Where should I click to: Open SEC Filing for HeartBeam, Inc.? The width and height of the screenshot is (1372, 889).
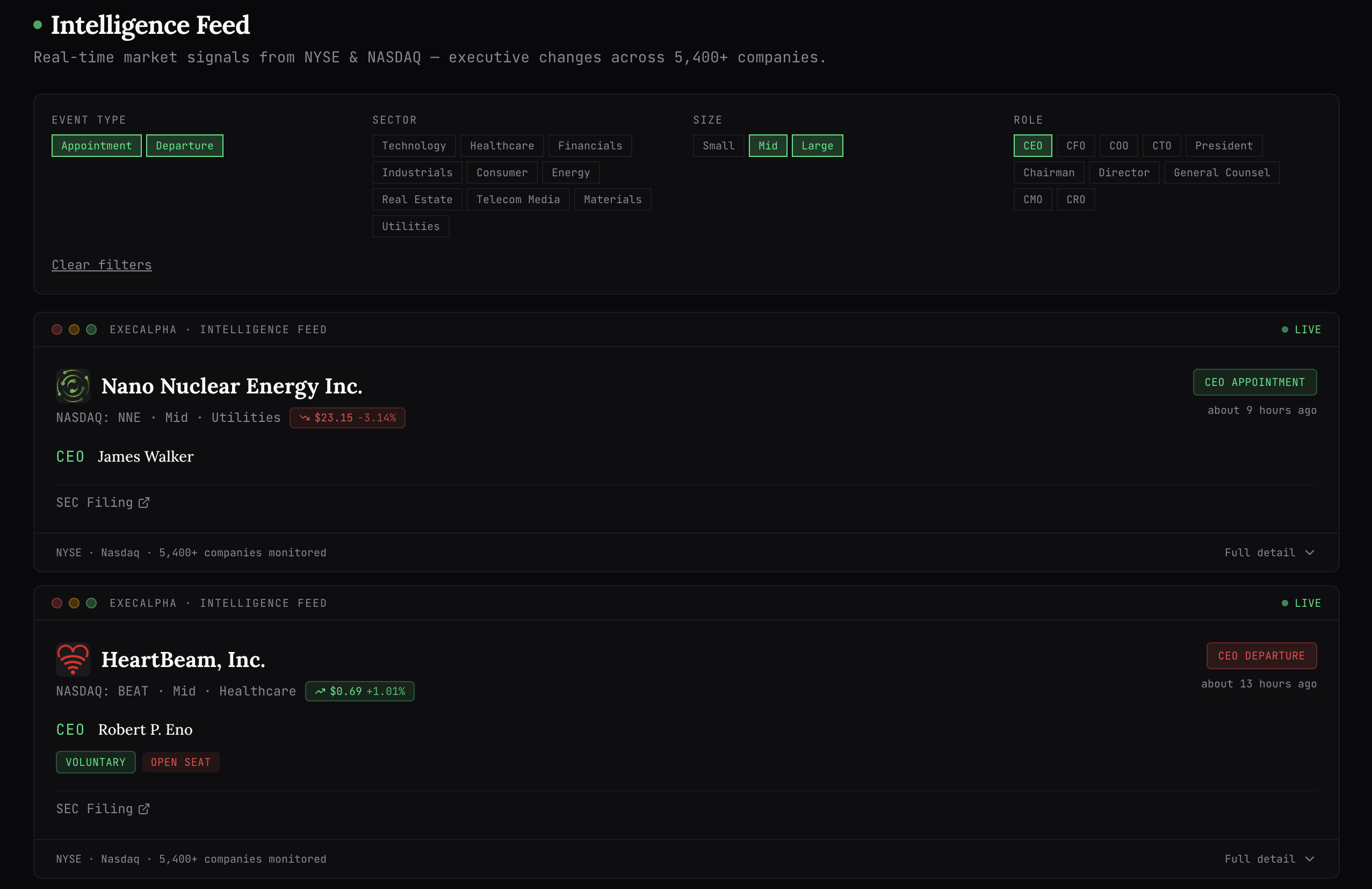103,809
